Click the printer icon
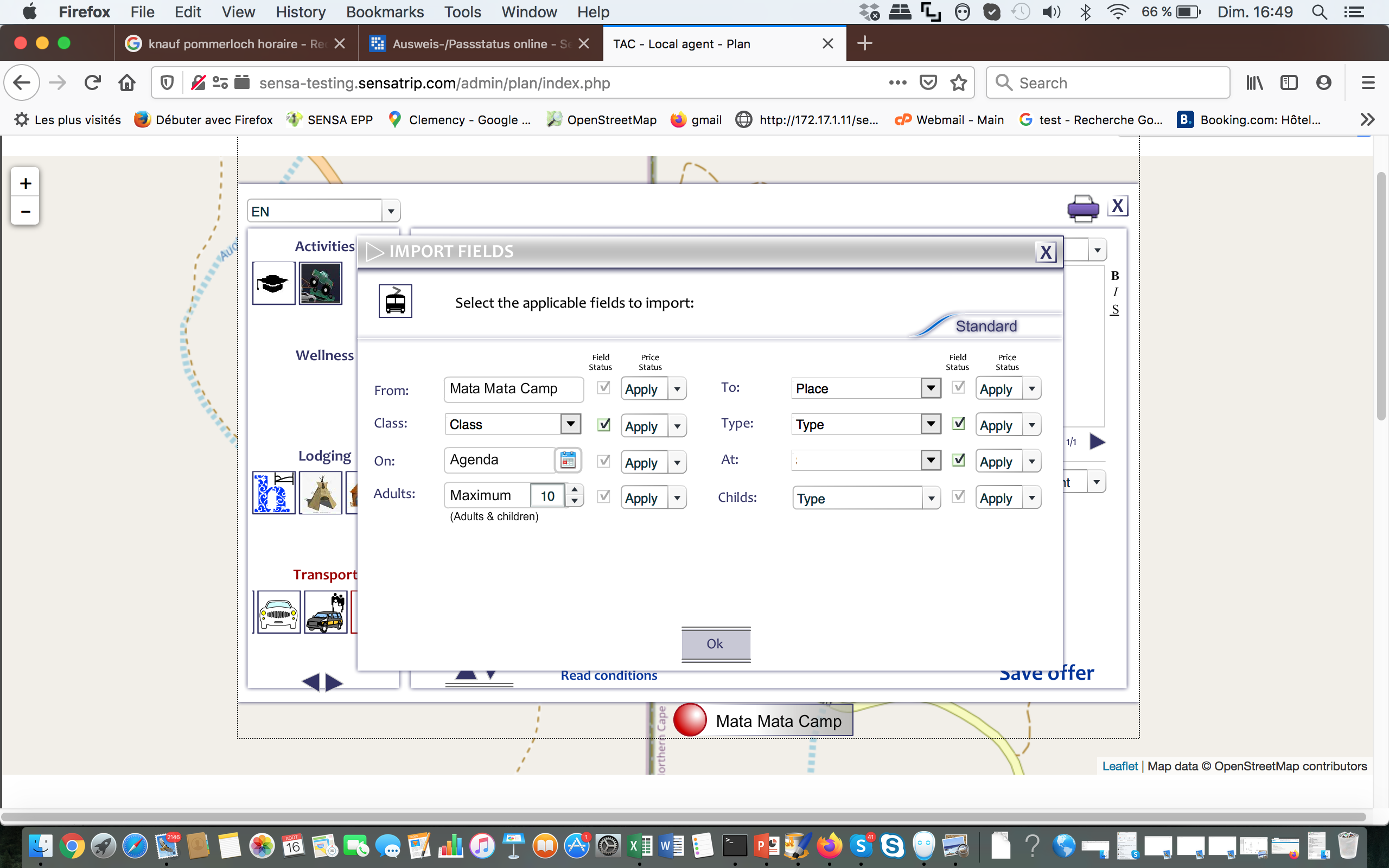This screenshot has height=868, width=1389. (1082, 208)
